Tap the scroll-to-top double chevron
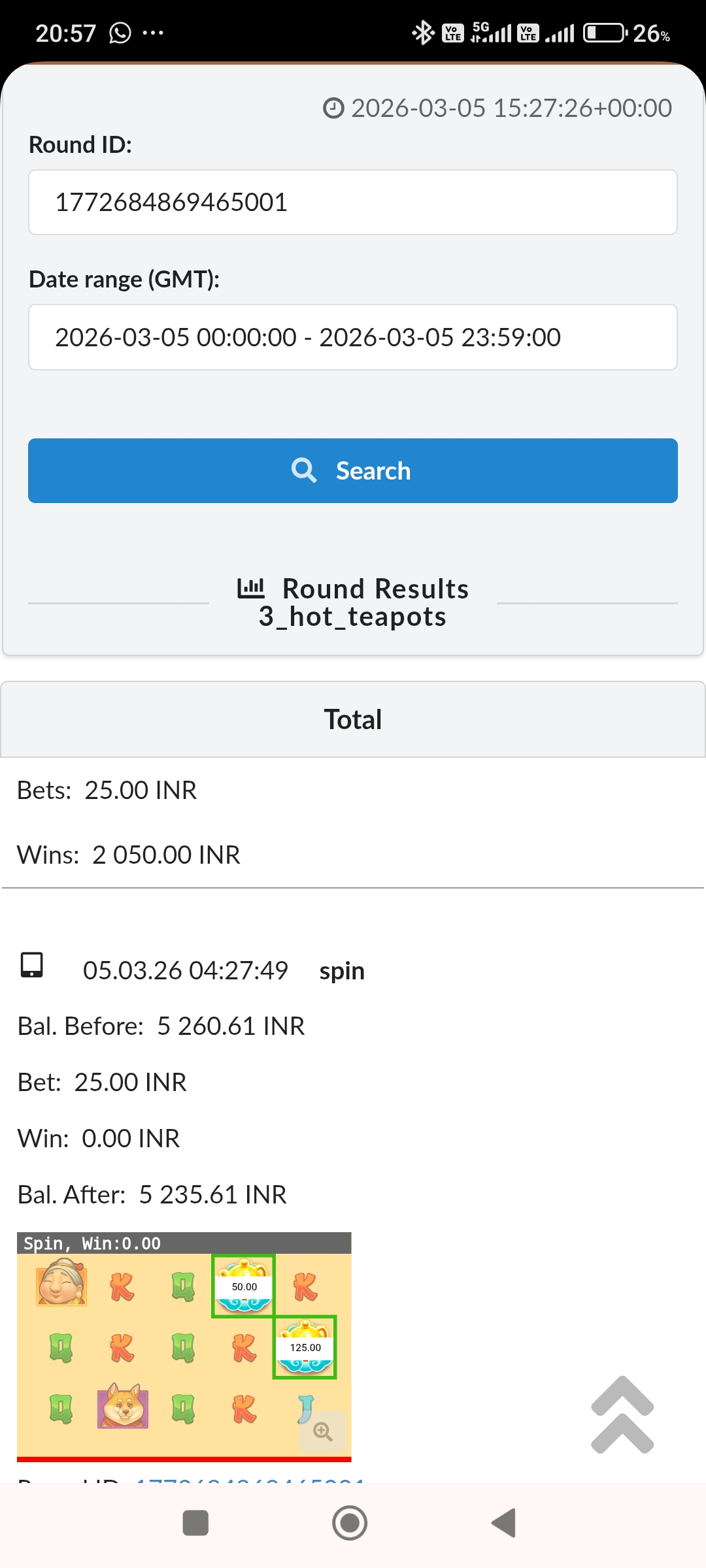This screenshot has width=706, height=1568. [622, 1414]
